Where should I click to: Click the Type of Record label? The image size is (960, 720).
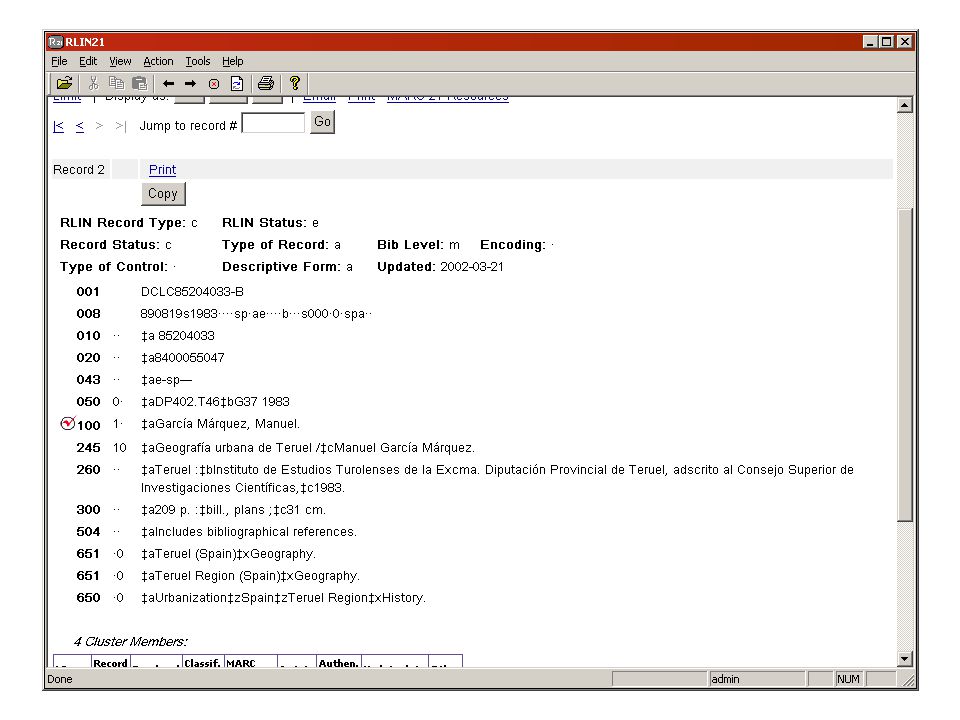(275, 245)
